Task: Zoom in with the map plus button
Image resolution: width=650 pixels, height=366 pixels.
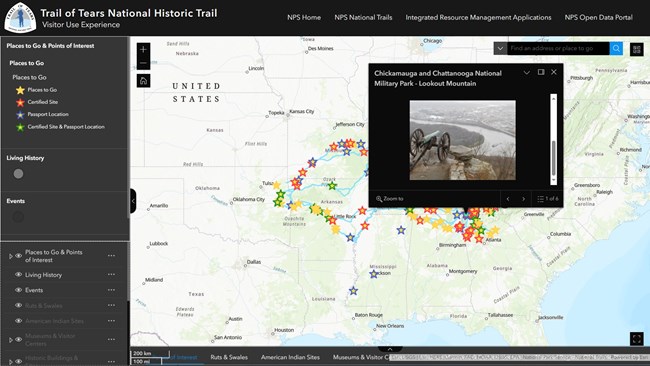Action: click(143, 49)
